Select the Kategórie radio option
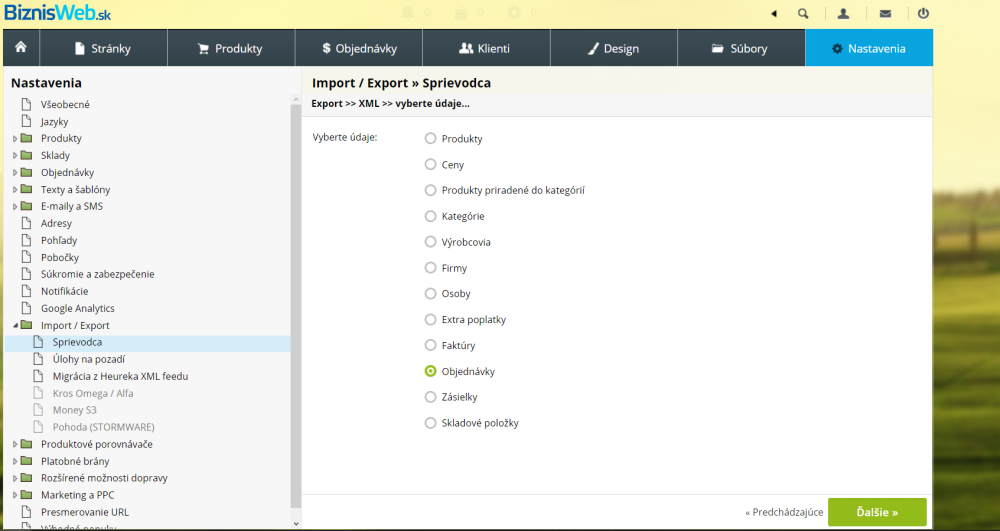 coord(430,216)
